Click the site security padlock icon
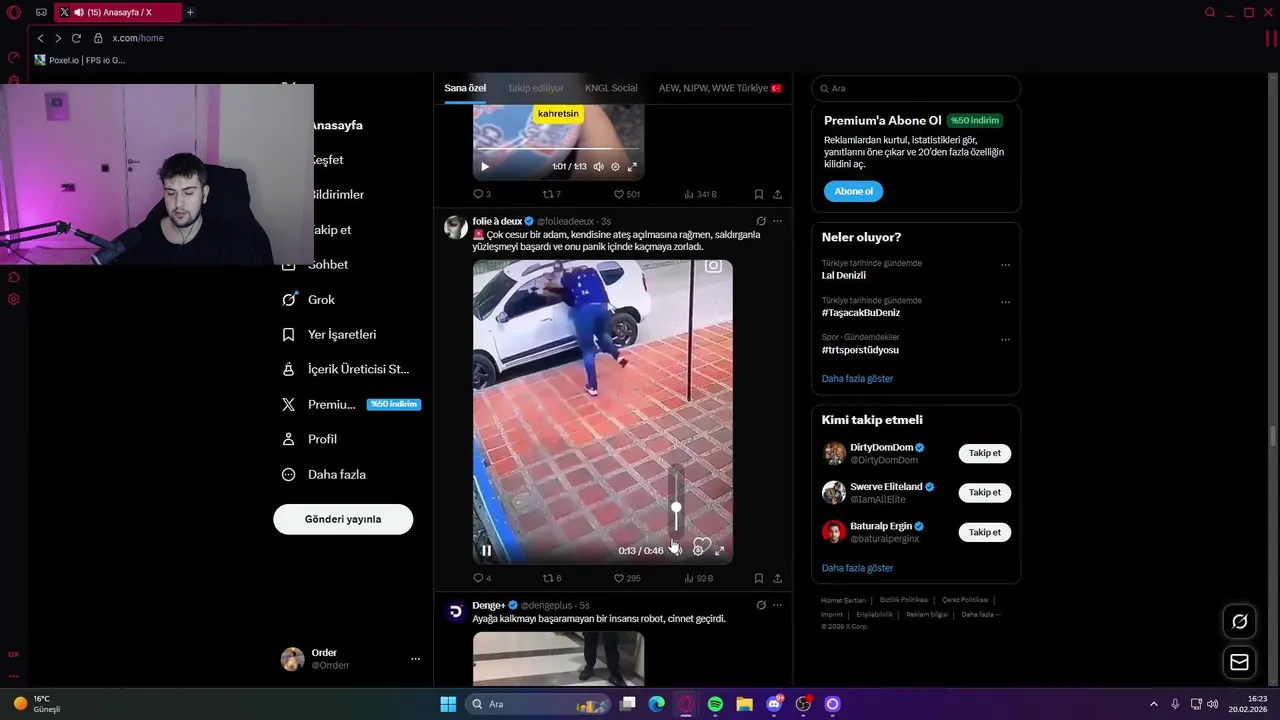The image size is (1280, 720). [x=98, y=38]
